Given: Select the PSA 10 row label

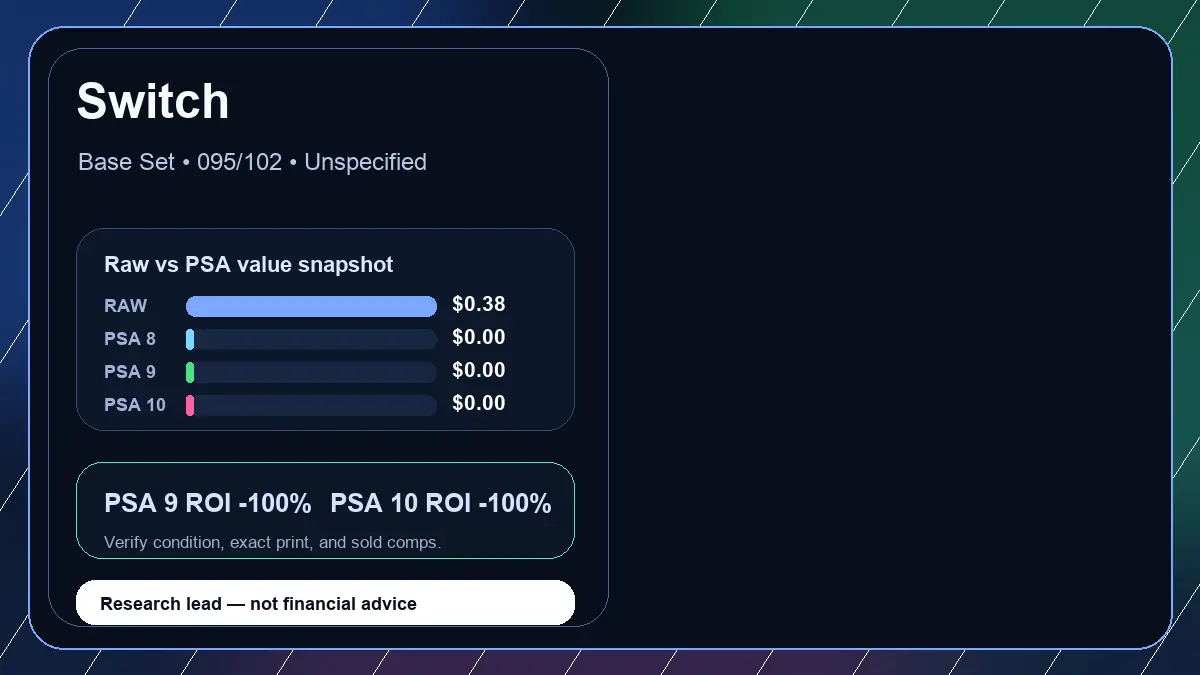Looking at the screenshot, I should click(135, 405).
